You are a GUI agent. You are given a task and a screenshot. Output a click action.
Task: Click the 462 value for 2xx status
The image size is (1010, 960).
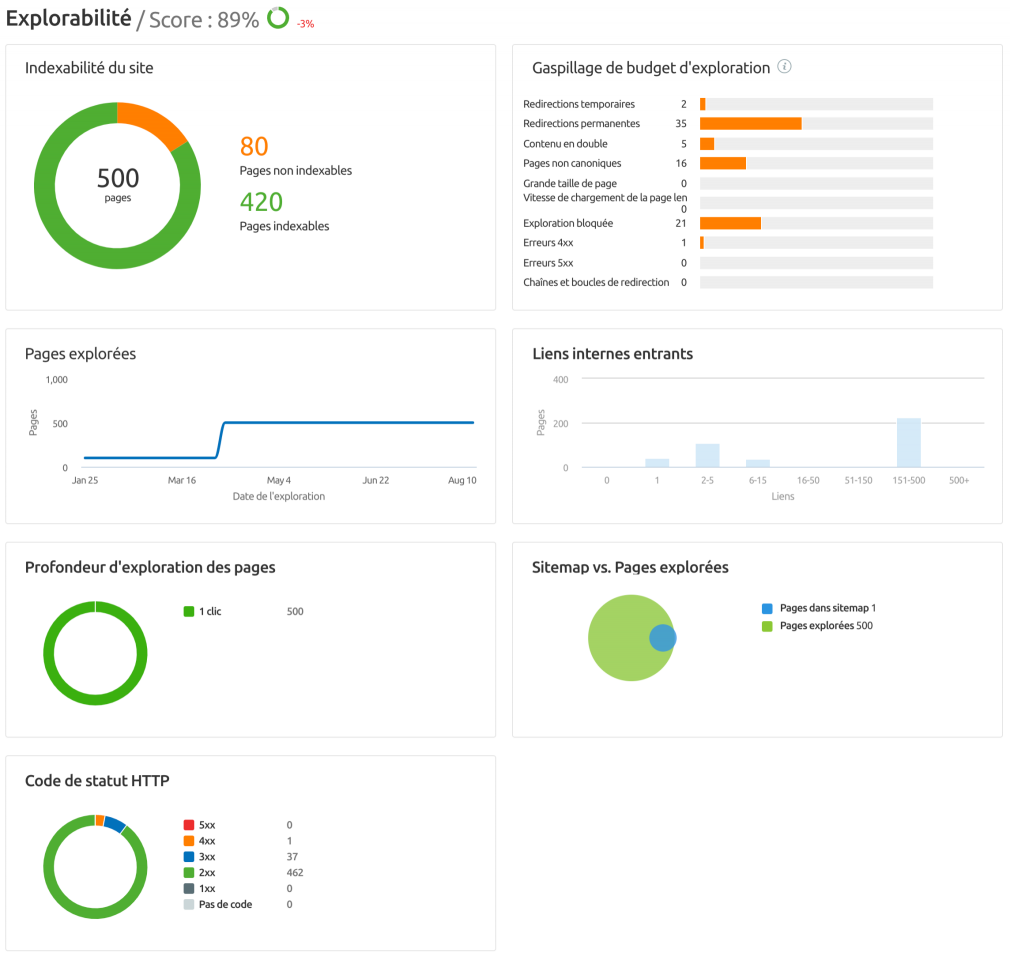[x=294, y=872]
